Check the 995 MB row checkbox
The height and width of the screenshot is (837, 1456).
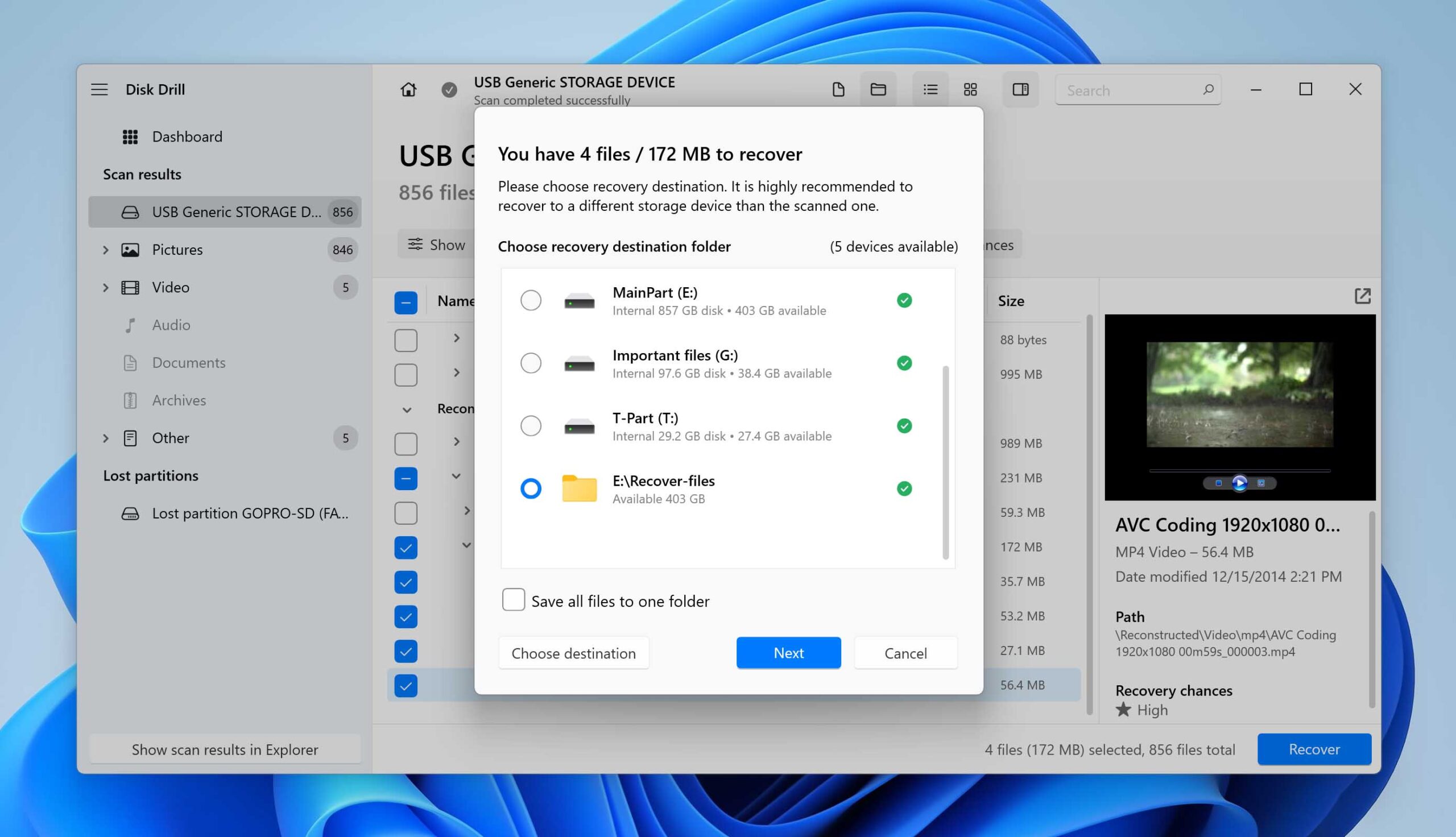(406, 375)
